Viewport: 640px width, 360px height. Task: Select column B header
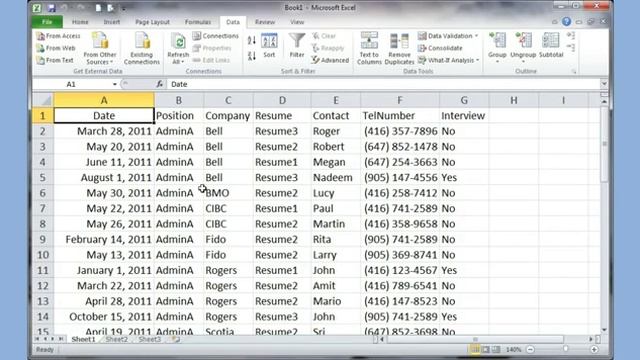coord(179,100)
